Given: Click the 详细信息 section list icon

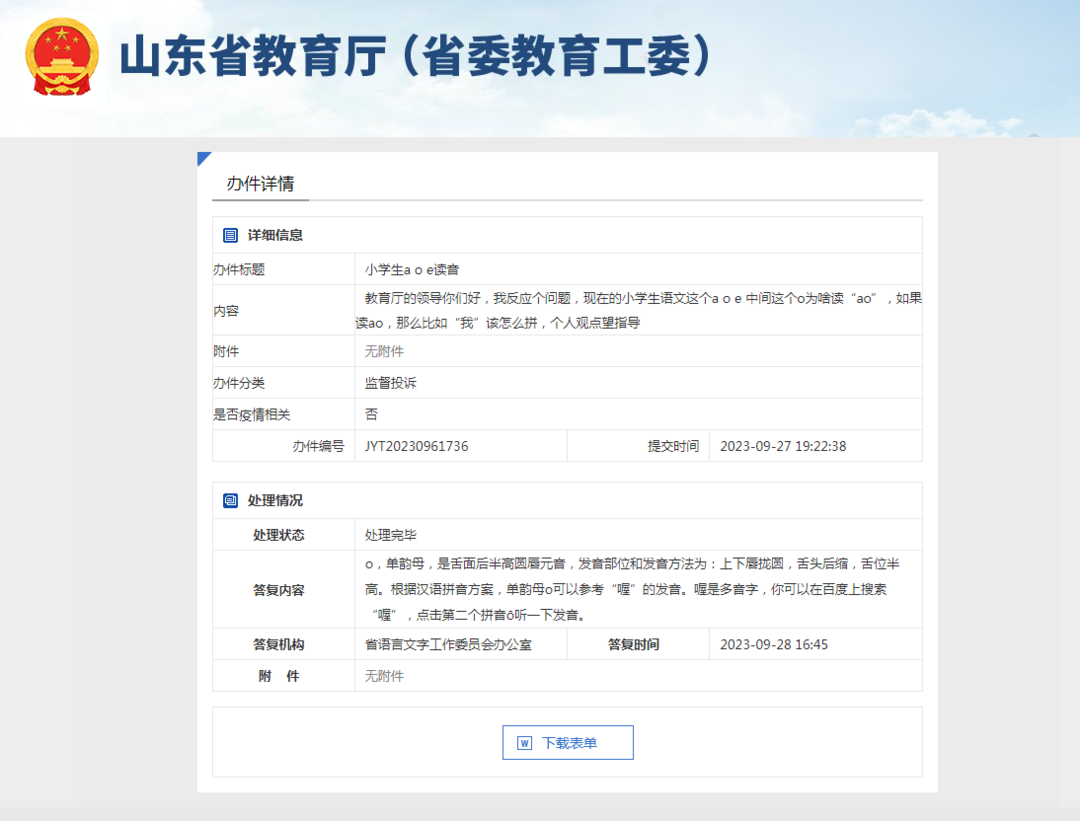Looking at the screenshot, I should click(231, 236).
